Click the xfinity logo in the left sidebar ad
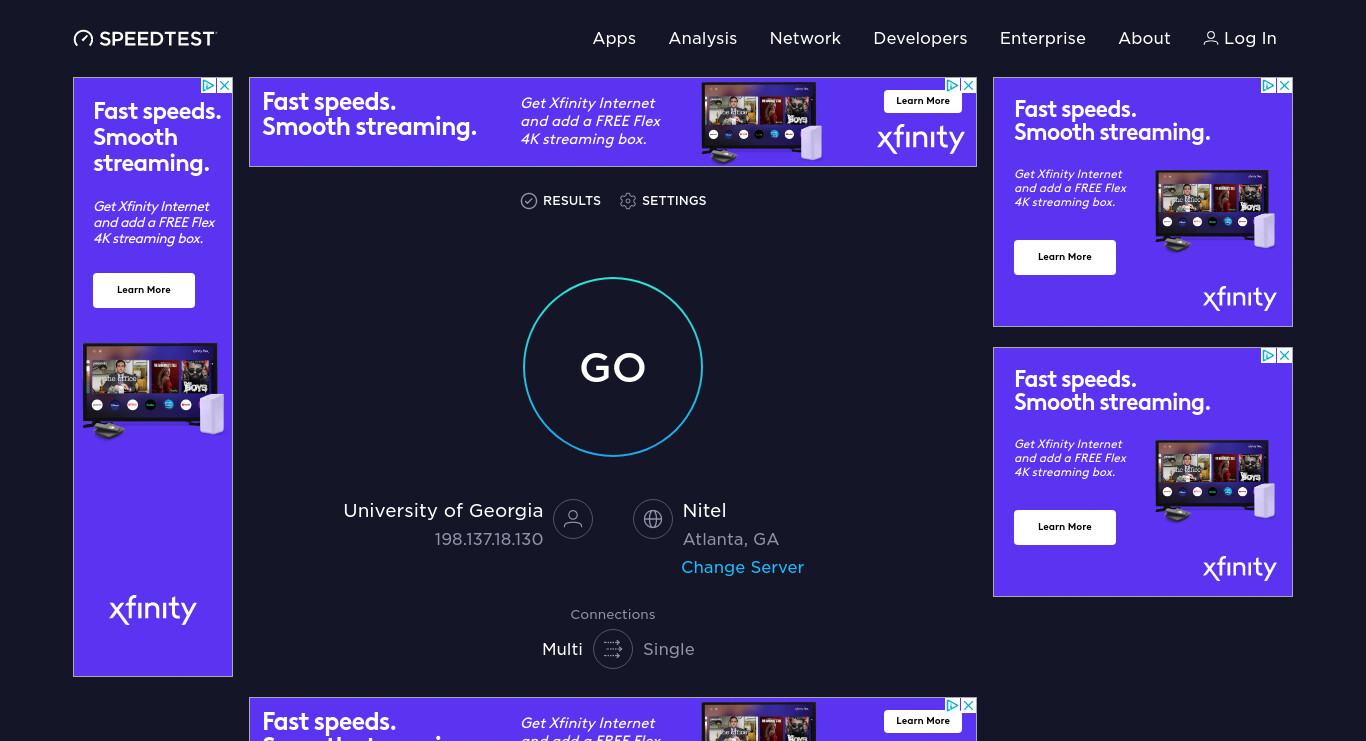The height and width of the screenshot is (741, 1366). point(153,609)
